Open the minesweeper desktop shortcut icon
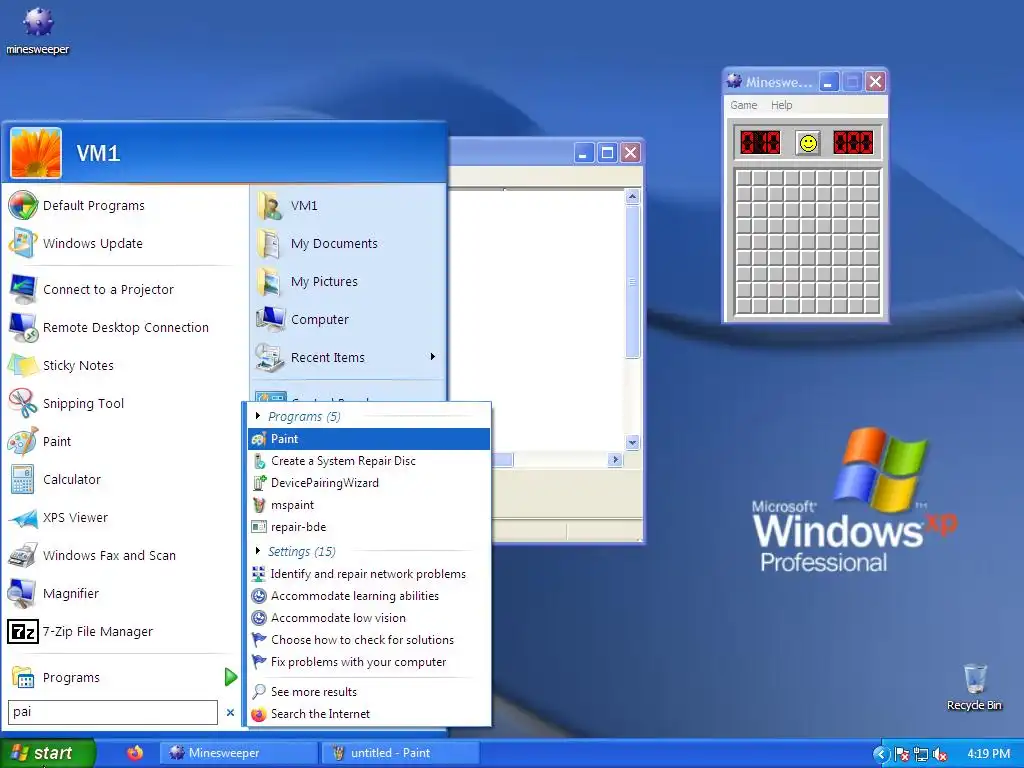Screen dimensions: 1024x768 (x=38, y=23)
